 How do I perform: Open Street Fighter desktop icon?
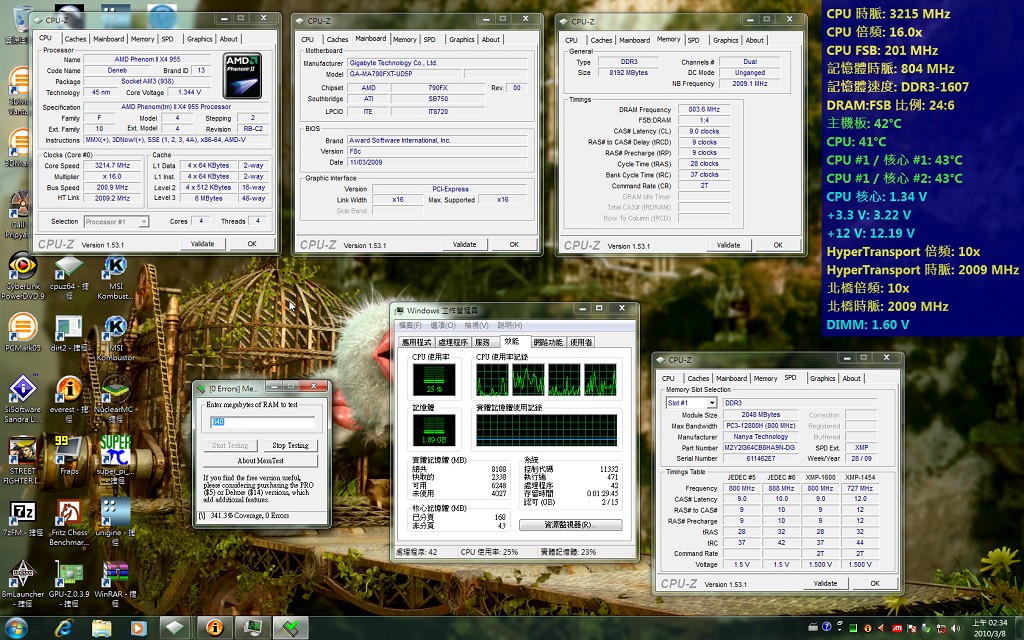[x=23, y=460]
